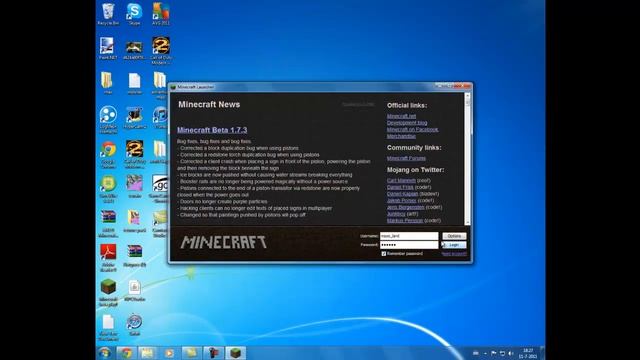
Task: Open Chrome from the taskbar
Action: tap(127, 353)
